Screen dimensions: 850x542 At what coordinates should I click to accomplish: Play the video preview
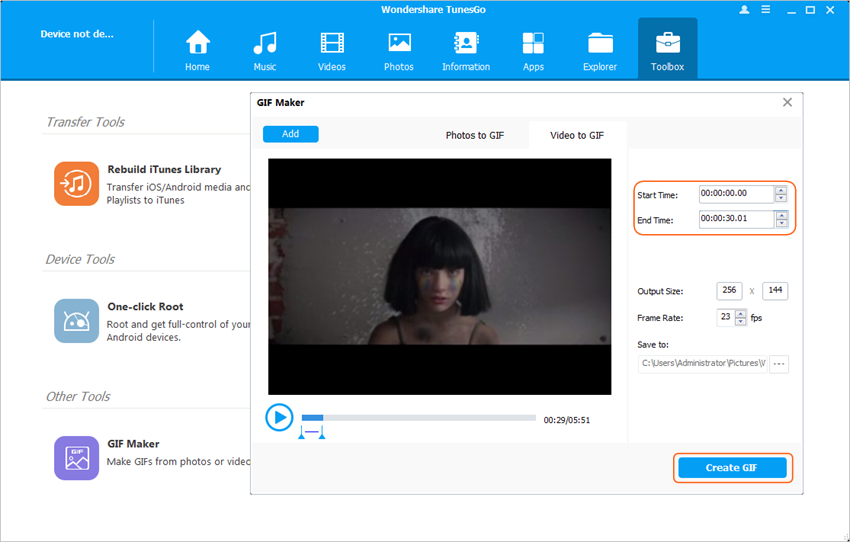(279, 418)
